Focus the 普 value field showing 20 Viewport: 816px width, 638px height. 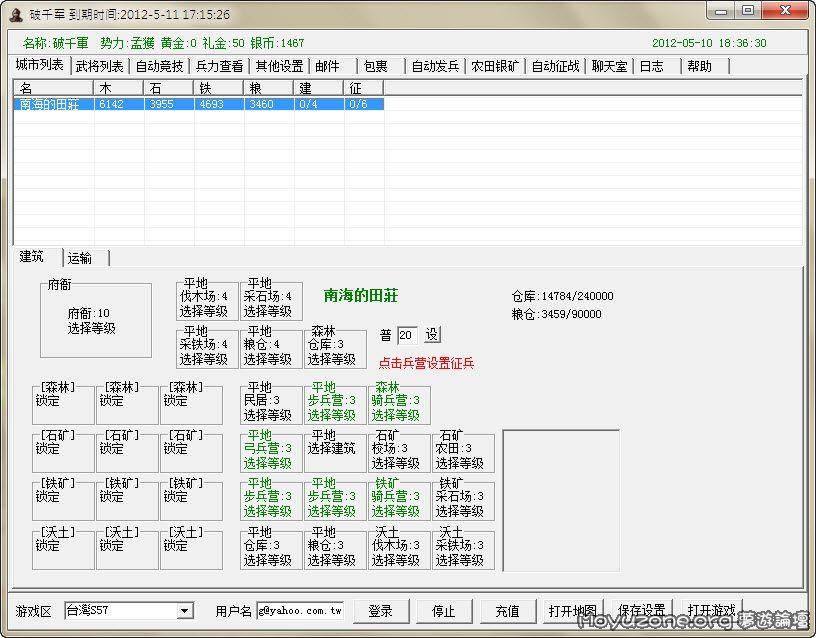click(x=407, y=335)
